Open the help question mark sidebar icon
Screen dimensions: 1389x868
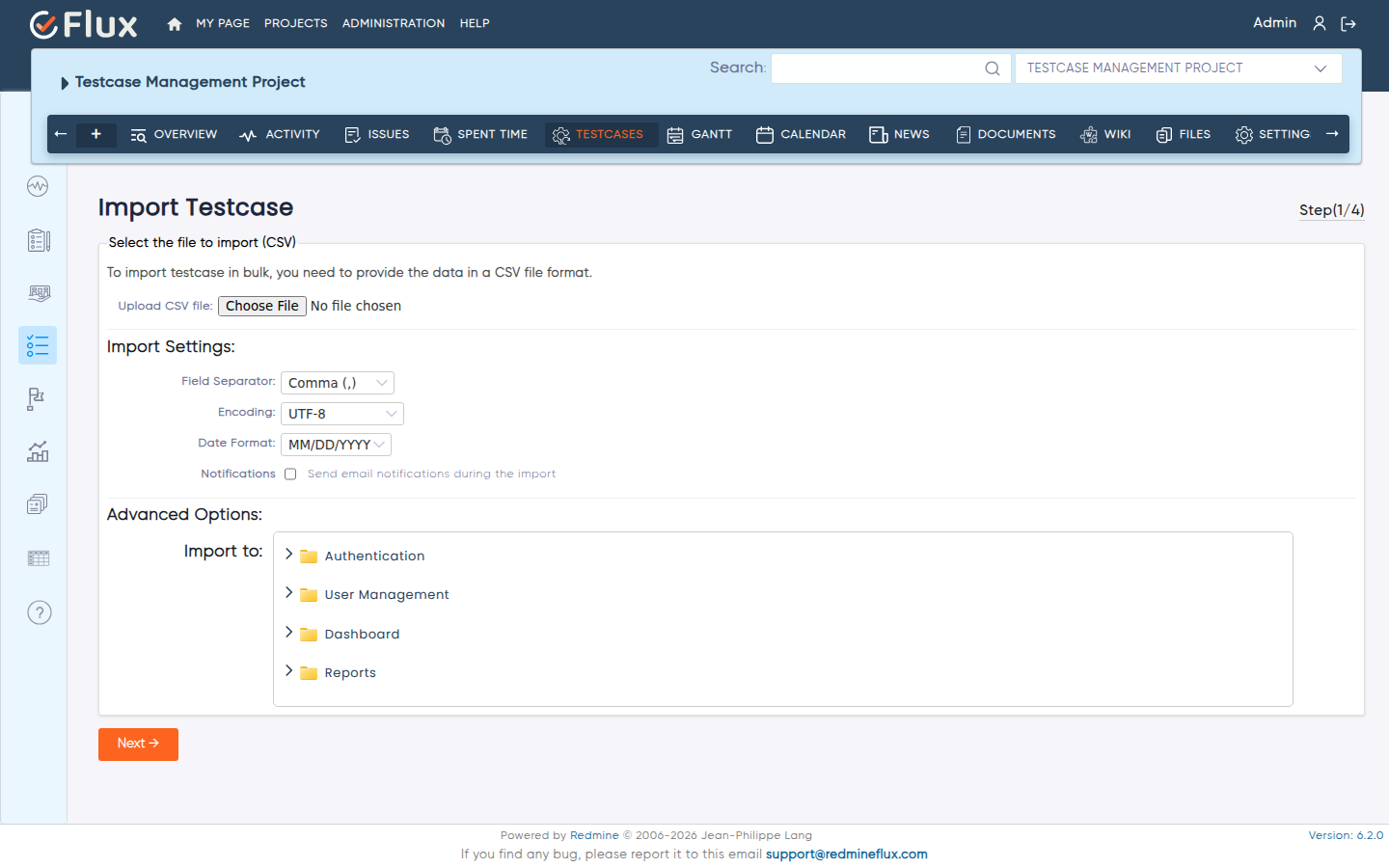[x=40, y=612]
